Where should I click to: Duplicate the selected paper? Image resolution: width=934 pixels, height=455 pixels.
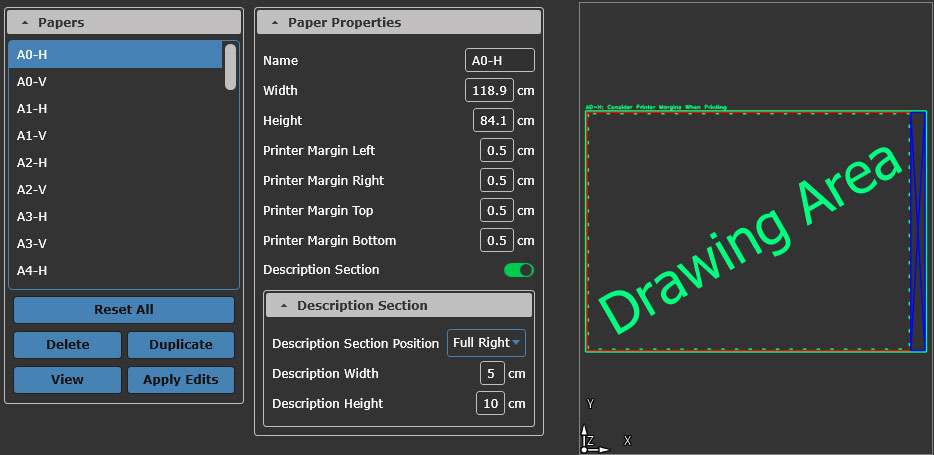point(180,345)
